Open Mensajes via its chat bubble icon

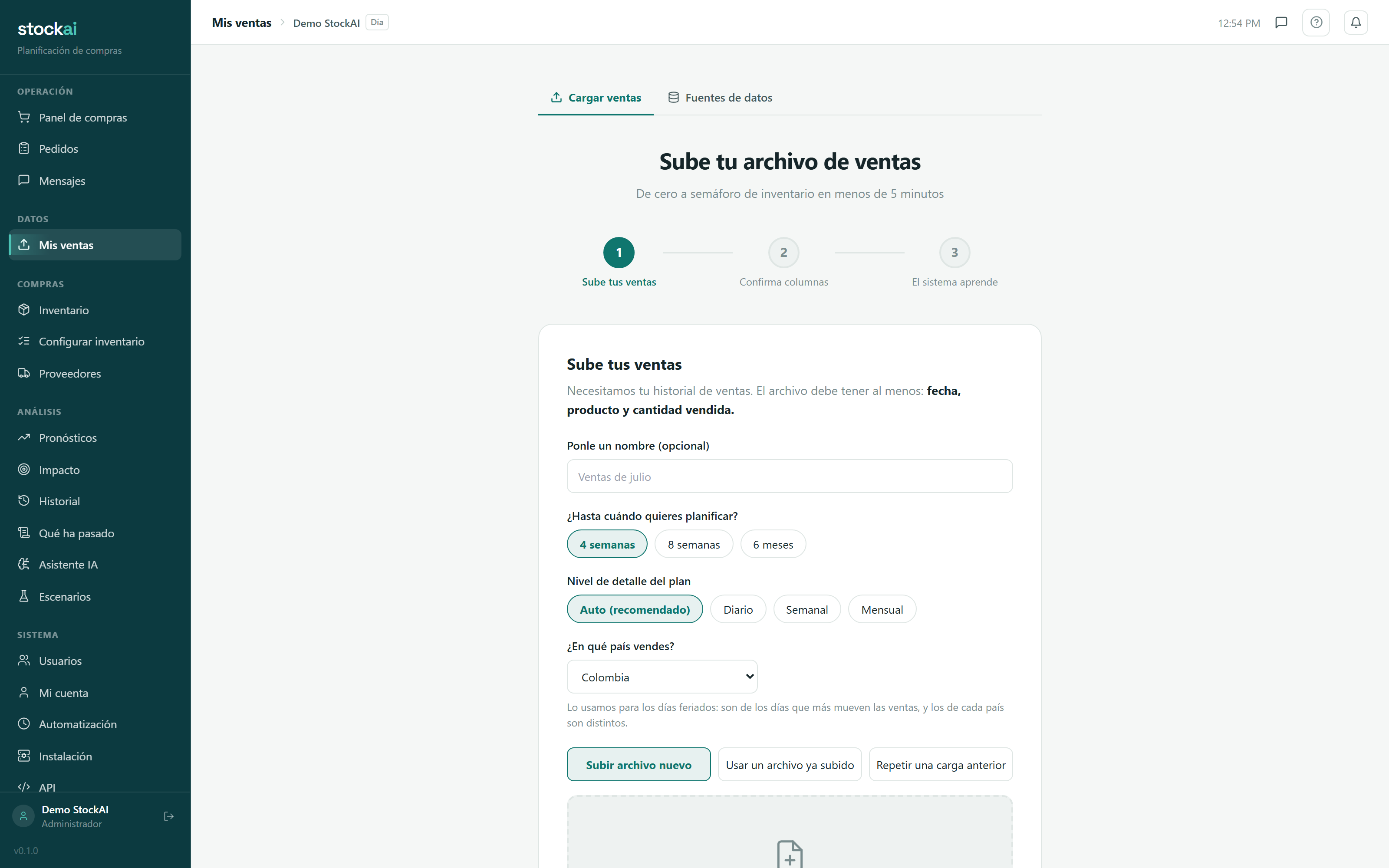point(23,180)
